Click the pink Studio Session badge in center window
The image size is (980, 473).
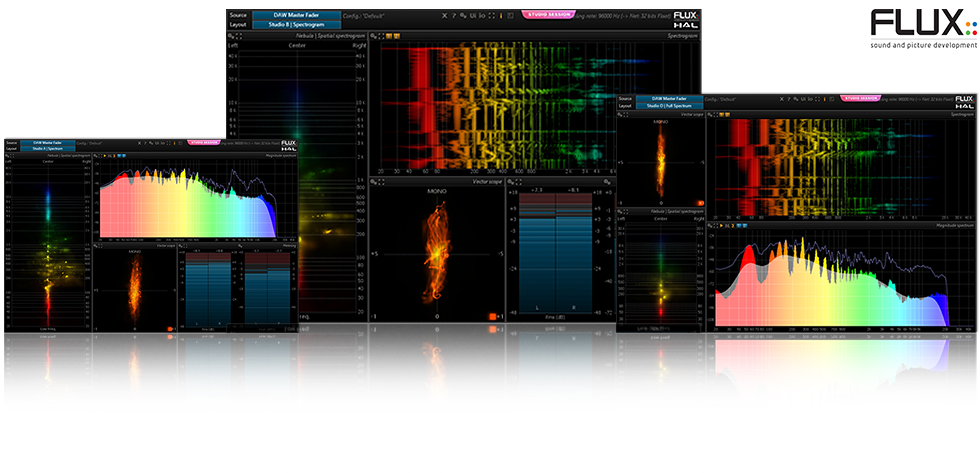pyautogui.click(x=548, y=15)
